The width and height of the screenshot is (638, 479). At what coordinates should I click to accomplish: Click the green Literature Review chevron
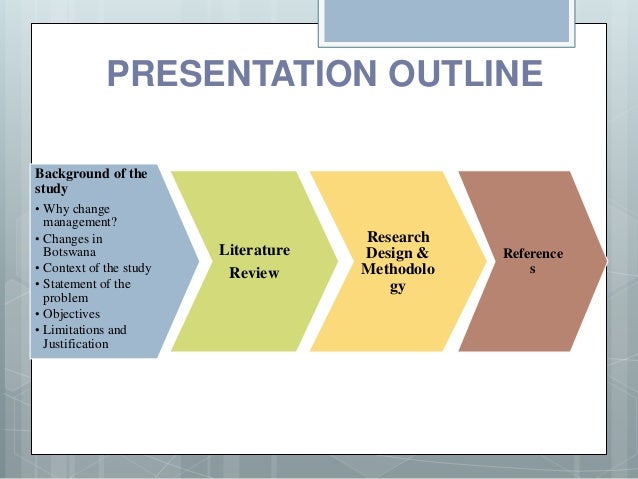tap(254, 261)
